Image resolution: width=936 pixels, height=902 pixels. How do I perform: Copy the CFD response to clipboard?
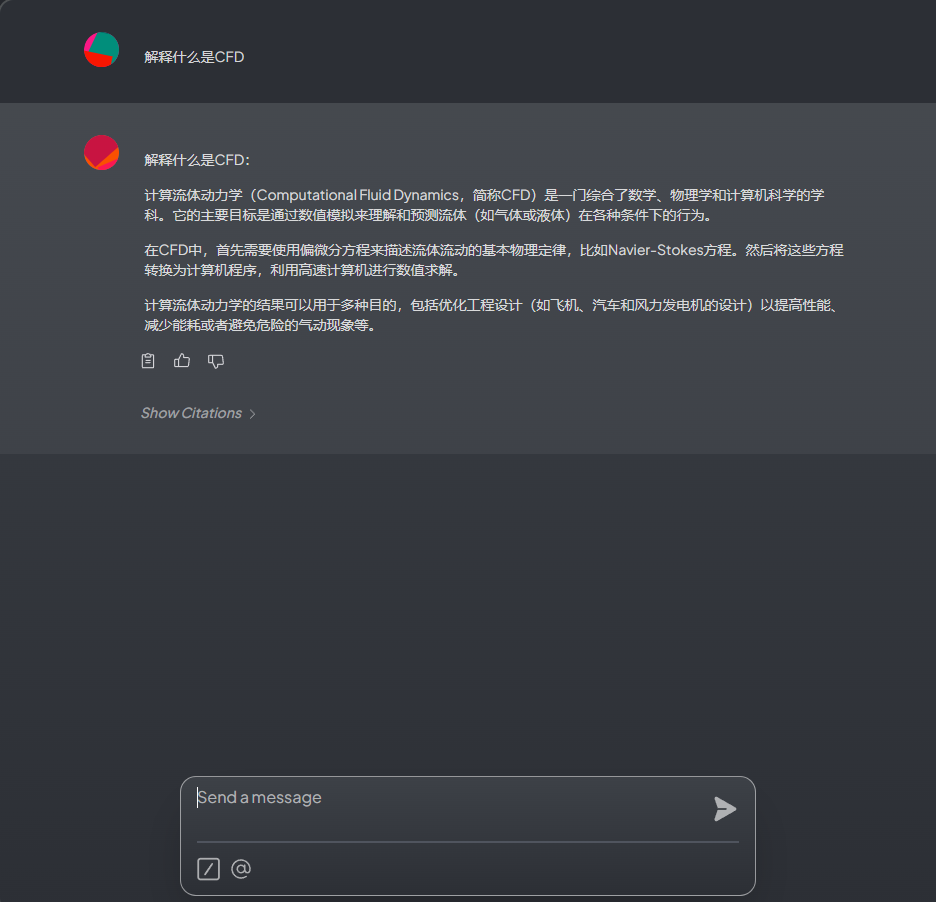tap(148, 361)
